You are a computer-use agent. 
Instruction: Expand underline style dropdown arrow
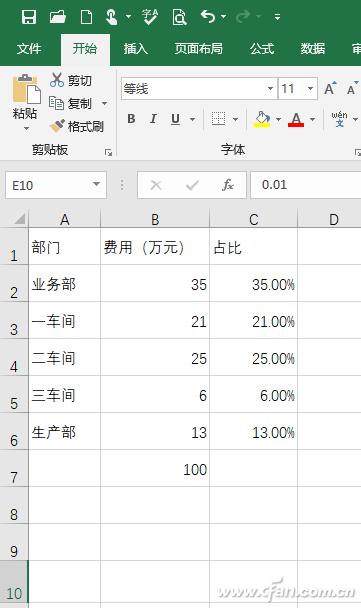pyautogui.click(x=192, y=119)
